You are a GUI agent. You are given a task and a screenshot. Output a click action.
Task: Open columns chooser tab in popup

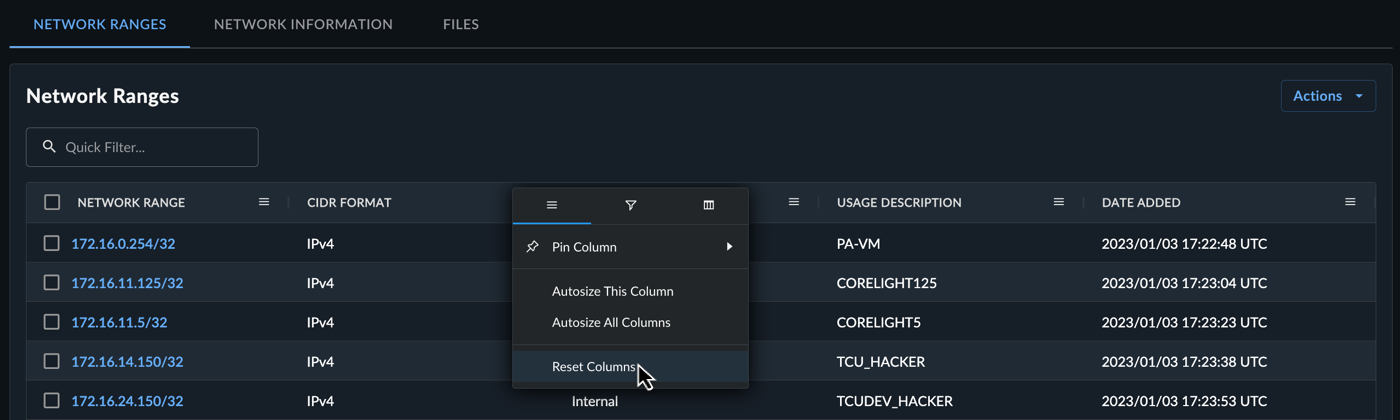708,205
